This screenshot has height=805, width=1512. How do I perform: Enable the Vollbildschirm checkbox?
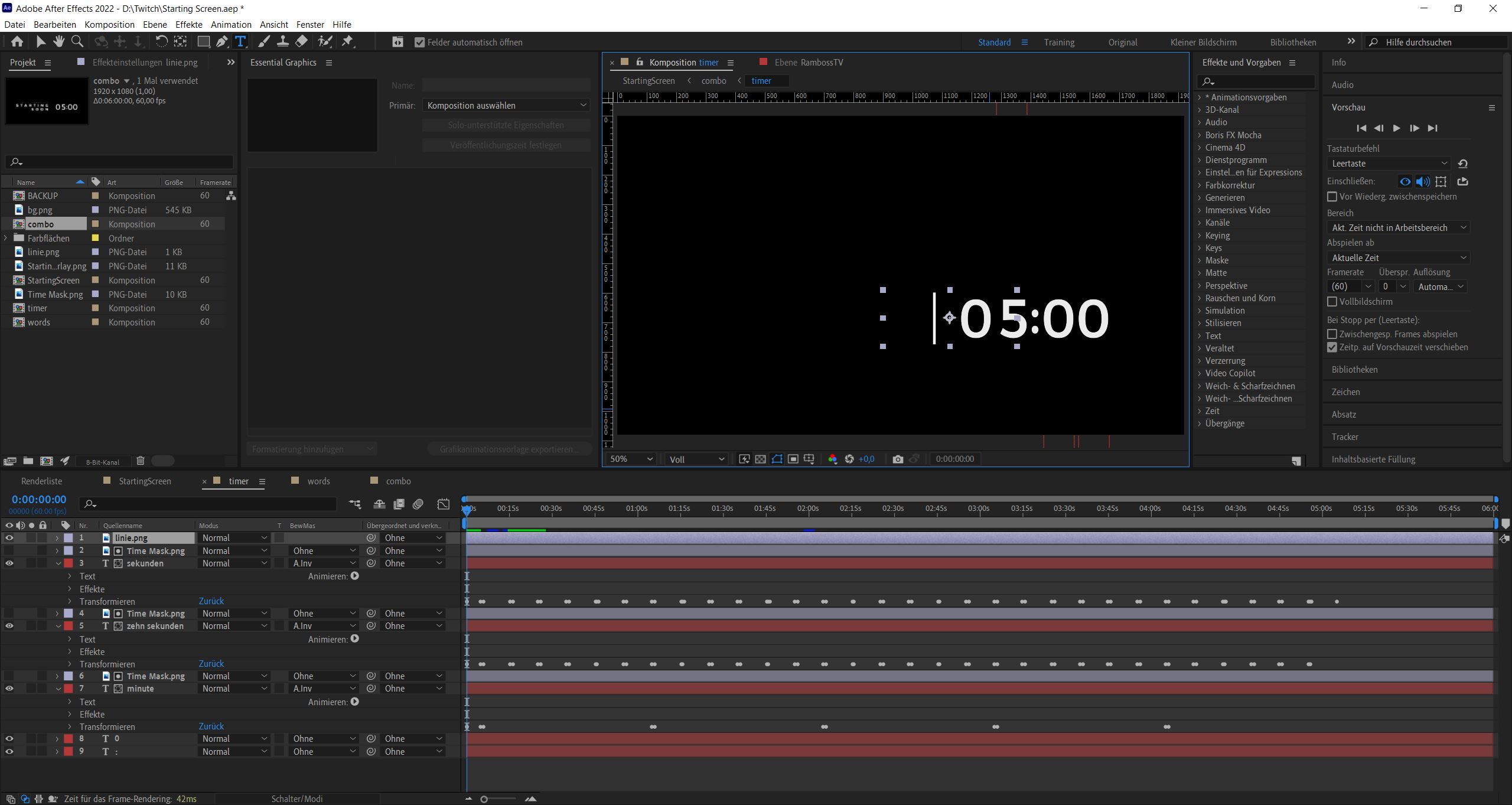pos(1332,302)
